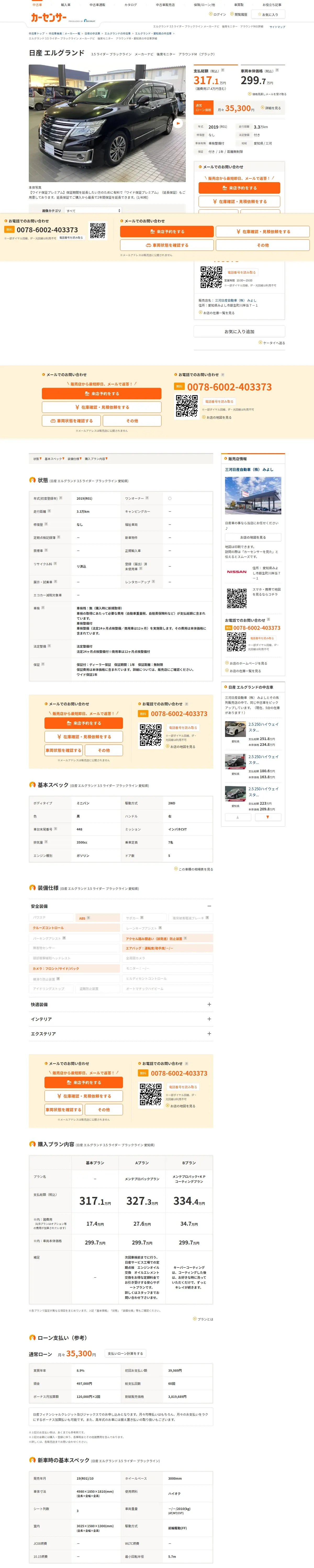The height and width of the screenshot is (1568, 314).
Task: Expand the インテリア section
Action: 121,1019
